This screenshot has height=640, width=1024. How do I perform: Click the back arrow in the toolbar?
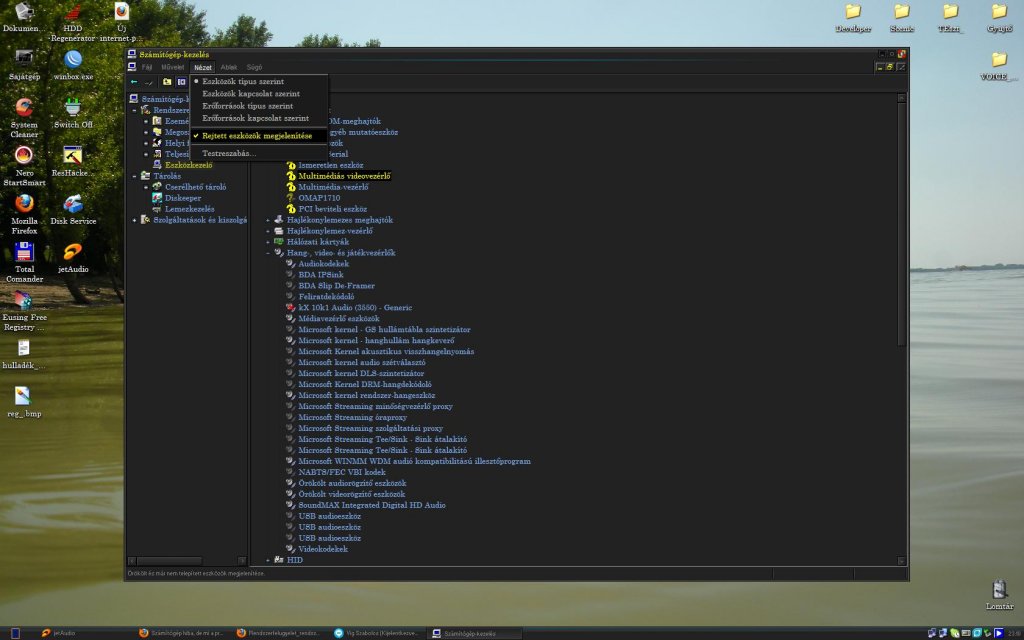134,82
